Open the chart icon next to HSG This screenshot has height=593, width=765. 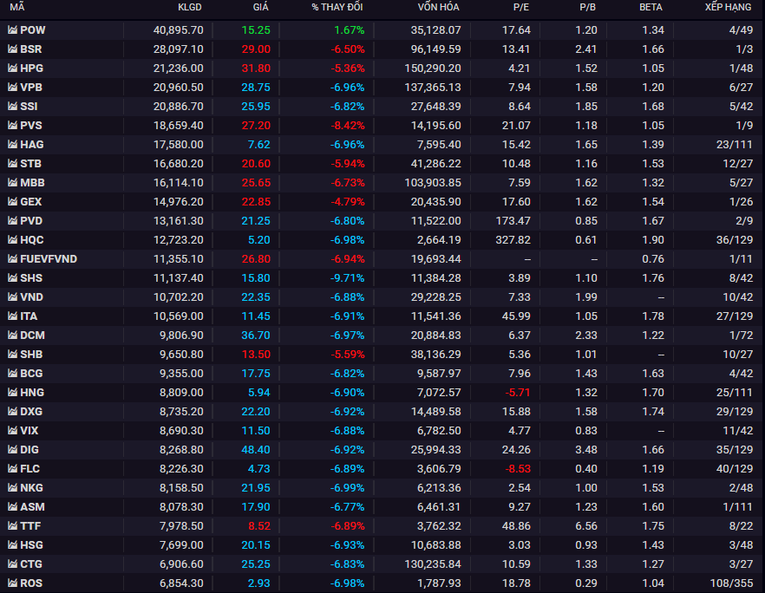[12, 545]
